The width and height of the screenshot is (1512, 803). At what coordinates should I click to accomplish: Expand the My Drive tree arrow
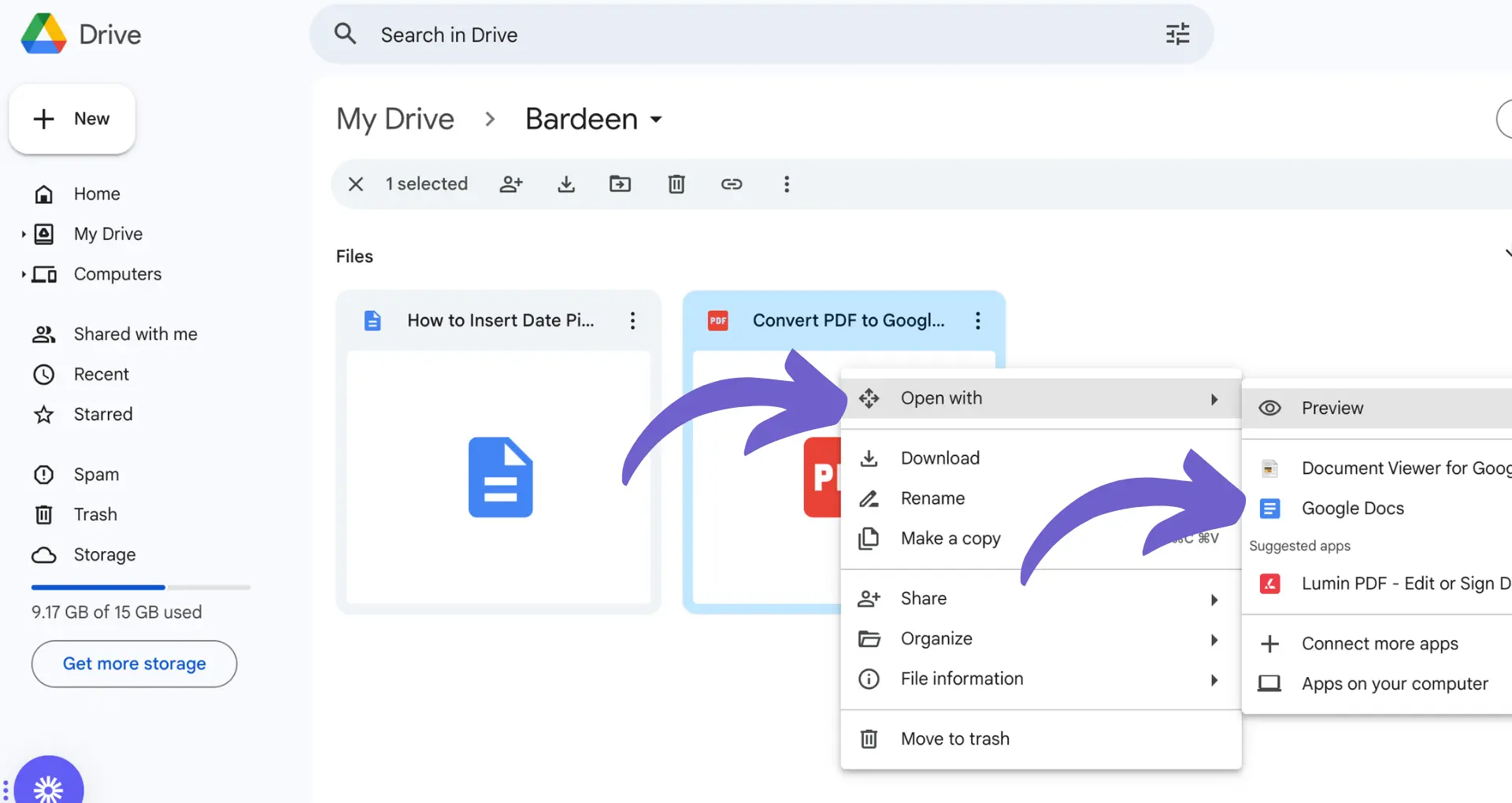[23, 234]
